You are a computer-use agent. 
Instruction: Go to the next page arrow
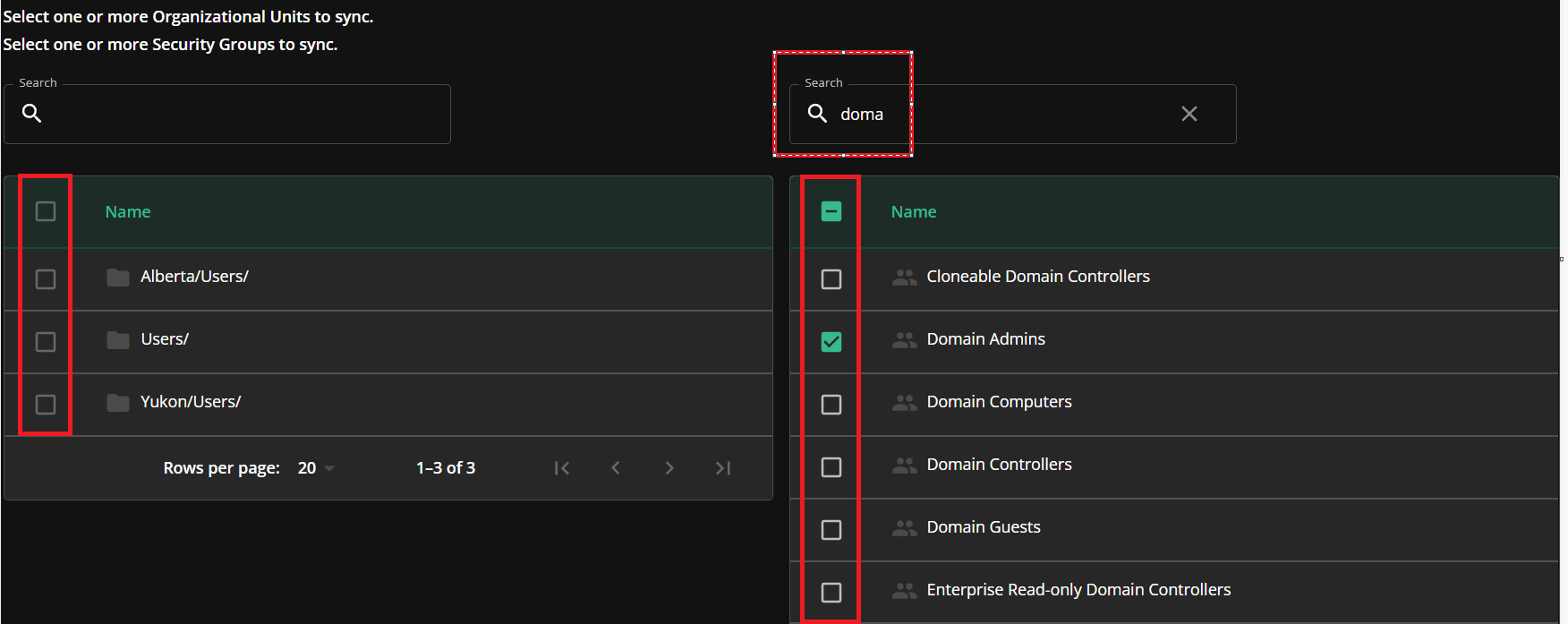669,468
